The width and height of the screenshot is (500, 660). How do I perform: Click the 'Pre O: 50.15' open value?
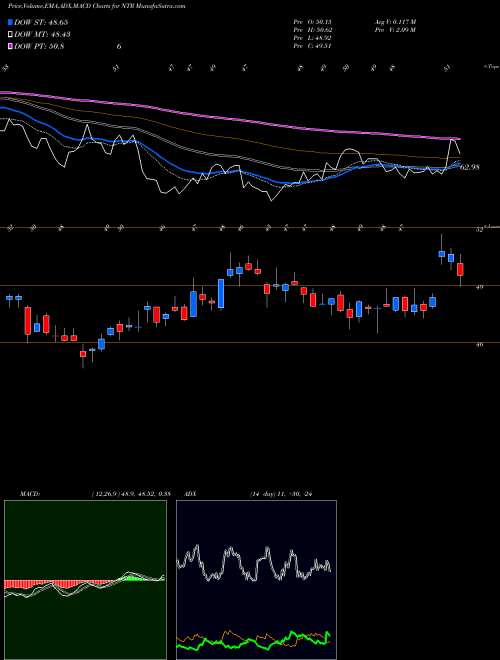tap(313, 22)
